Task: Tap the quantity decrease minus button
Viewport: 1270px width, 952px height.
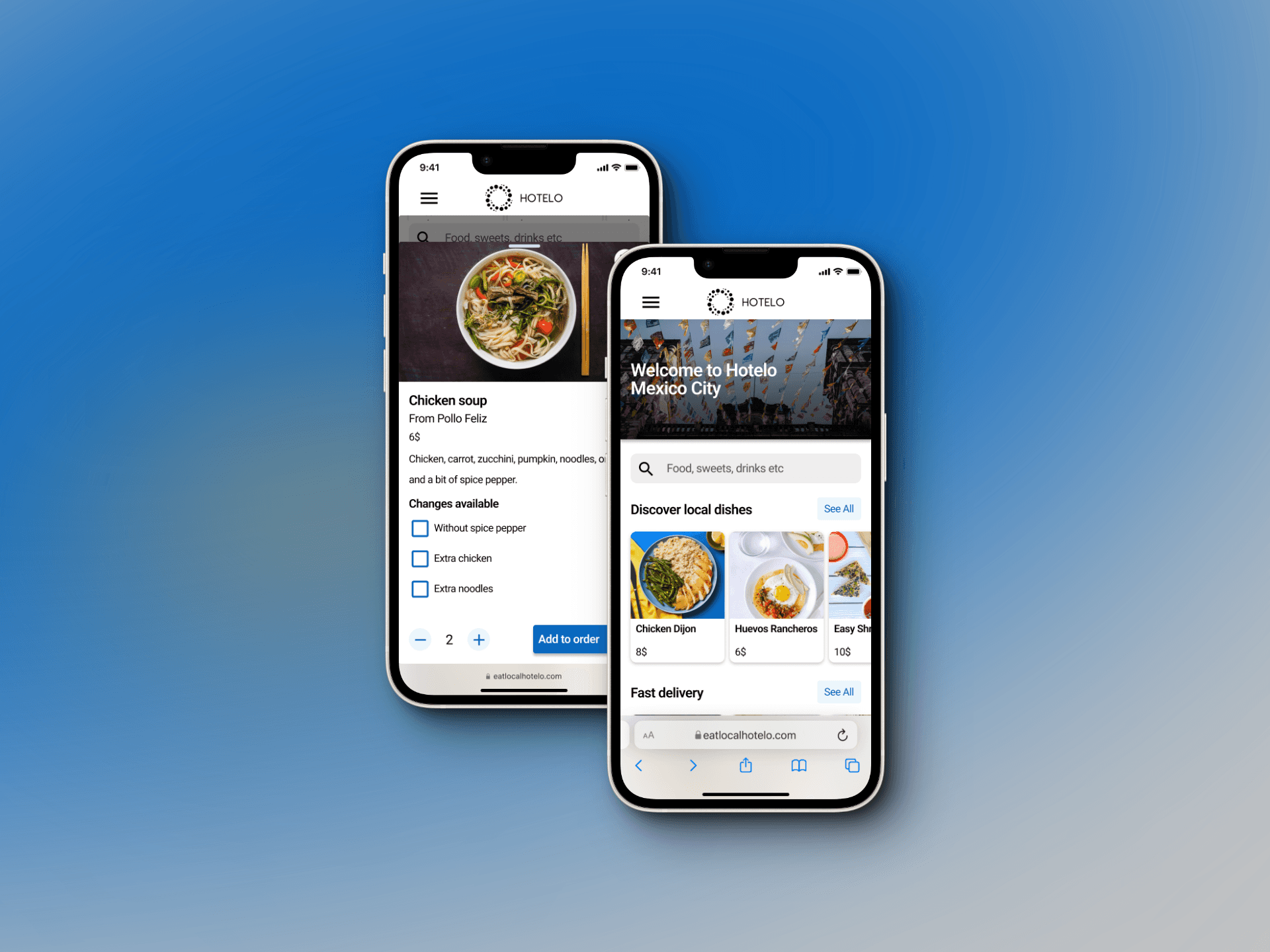Action: [x=420, y=639]
